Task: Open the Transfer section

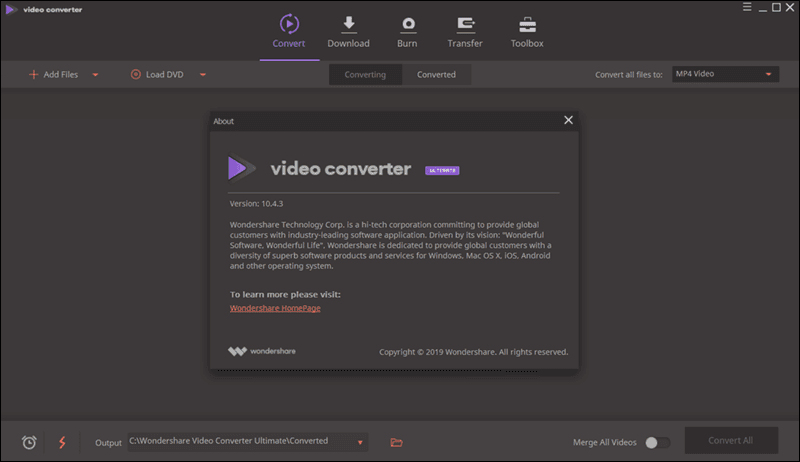Action: (x=465, y=32)
